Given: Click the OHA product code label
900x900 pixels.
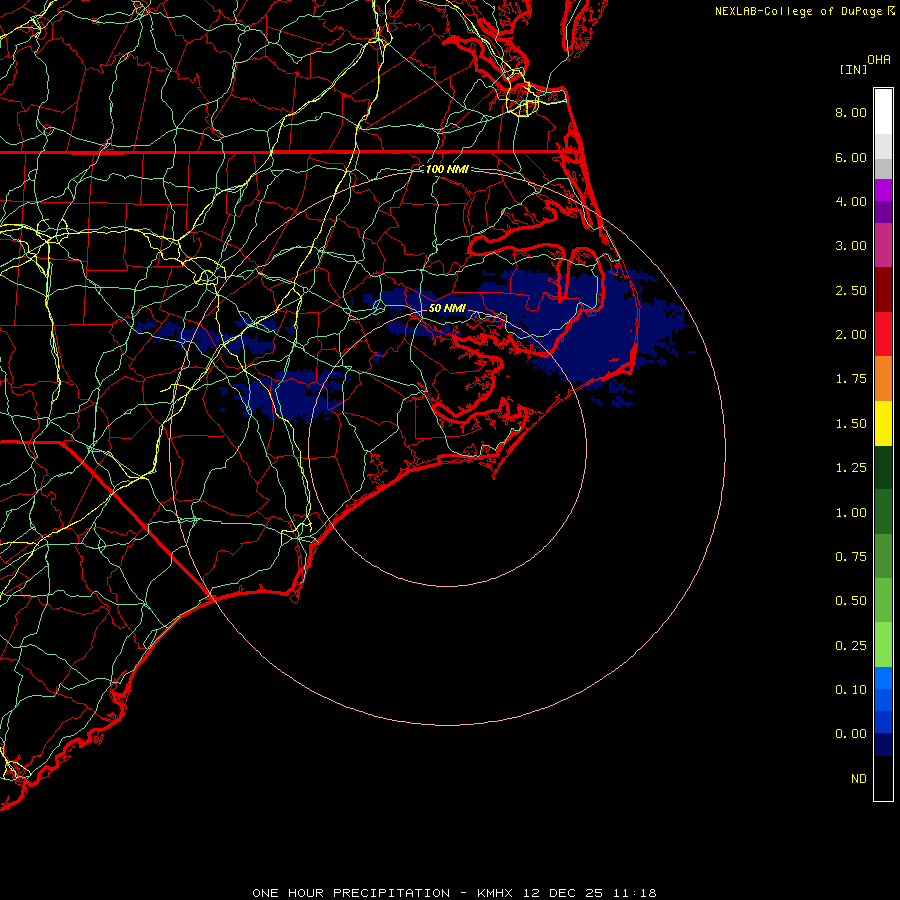Looking at the screenshot, I should pos(879,60).
